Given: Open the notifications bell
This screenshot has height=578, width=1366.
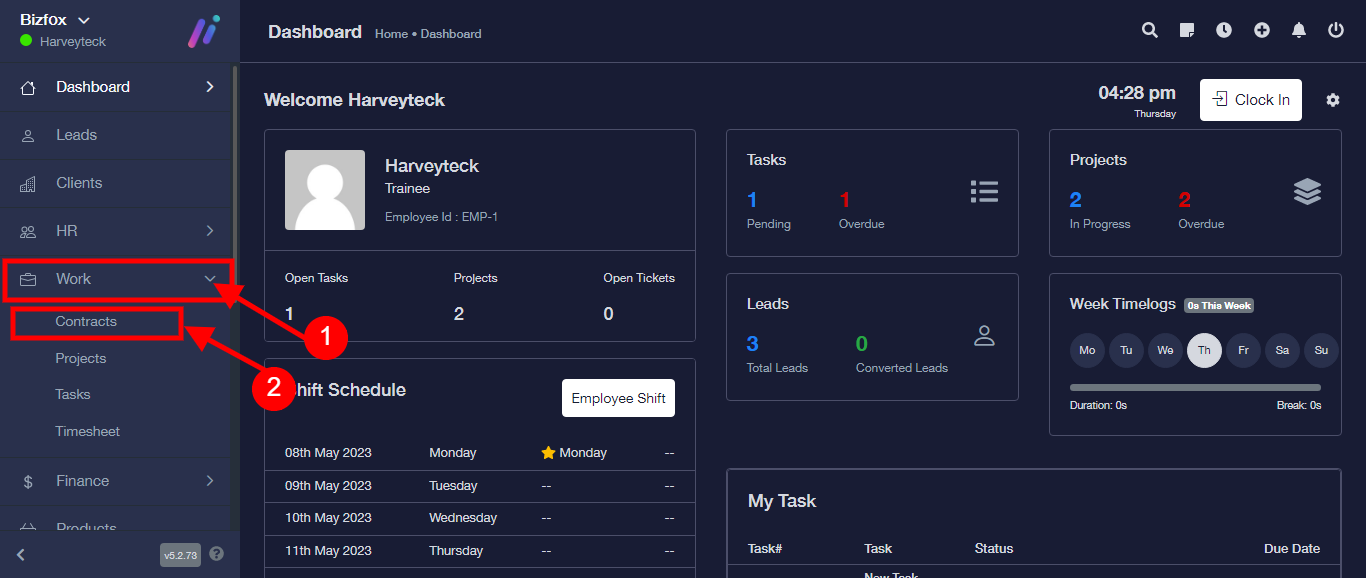Looking at the screenshot, I should coord(1299,30).
